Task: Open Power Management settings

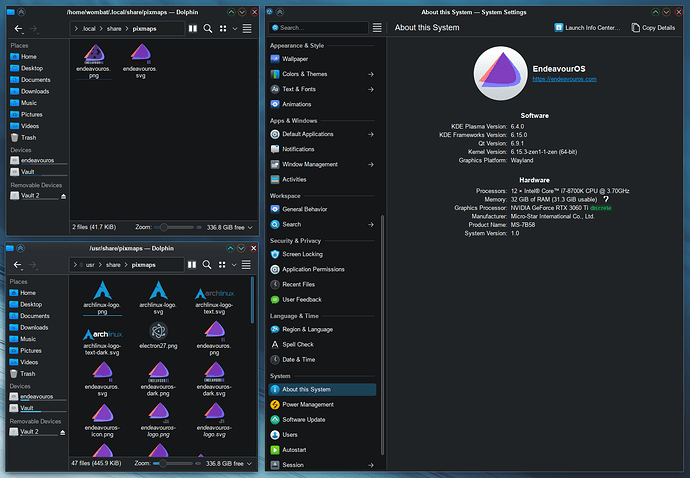Action: click(307, 404)
